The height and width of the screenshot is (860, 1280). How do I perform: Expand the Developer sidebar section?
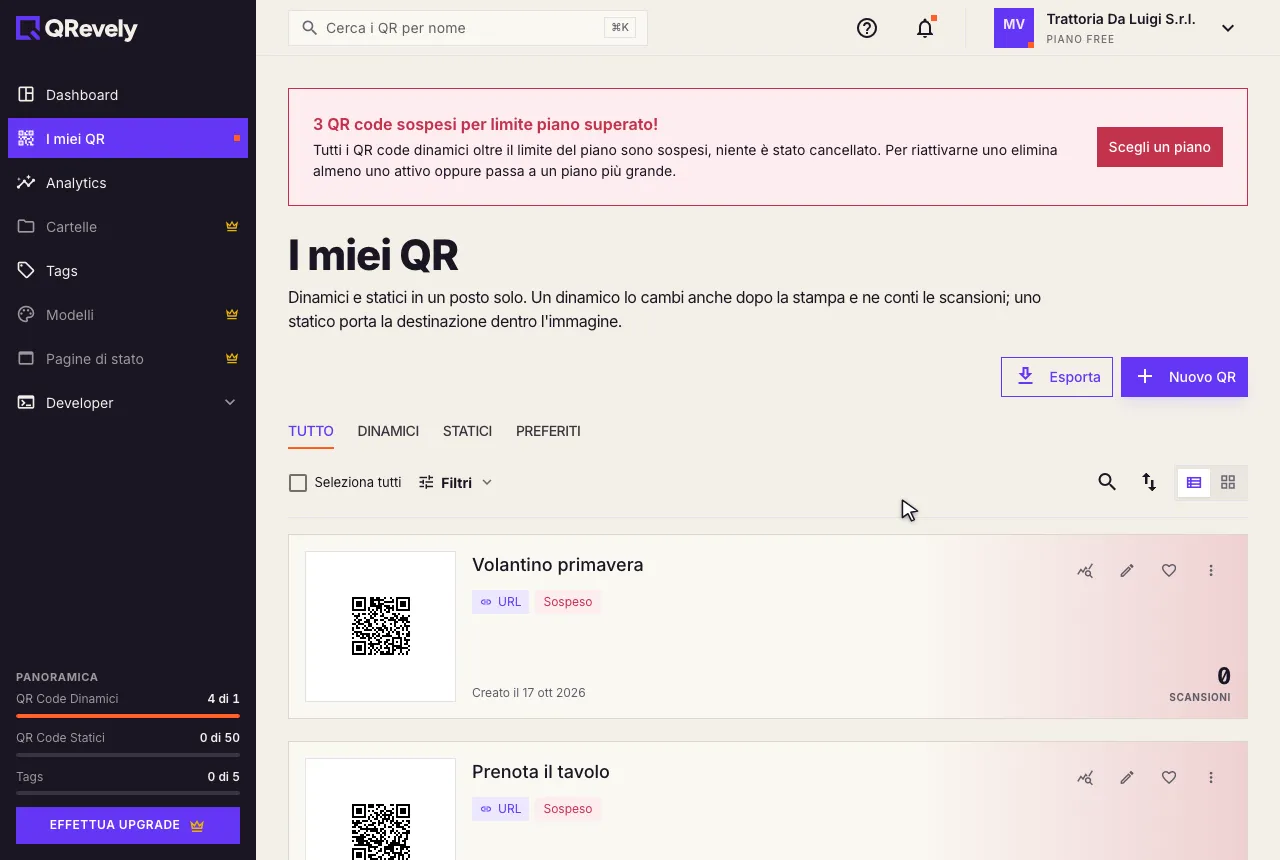click(128, 403)
